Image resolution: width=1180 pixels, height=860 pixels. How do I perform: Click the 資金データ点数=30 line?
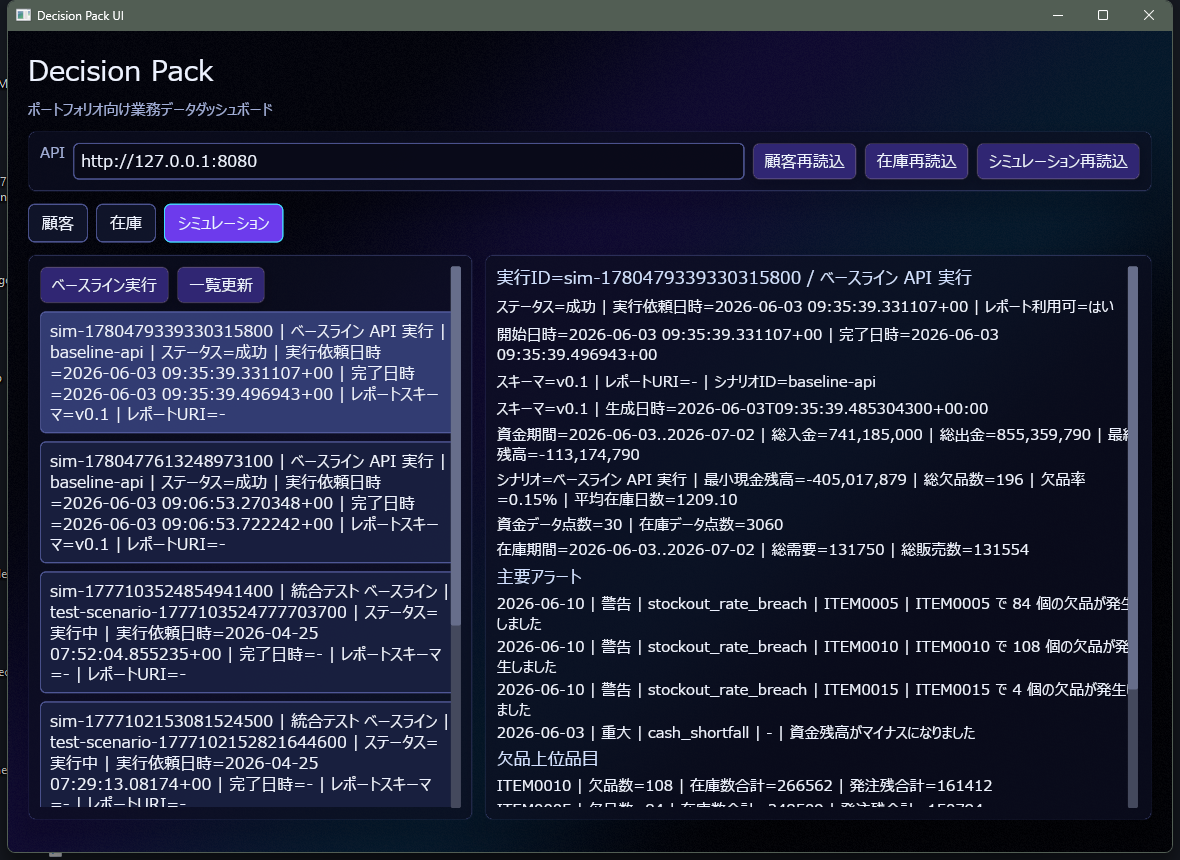640,524
